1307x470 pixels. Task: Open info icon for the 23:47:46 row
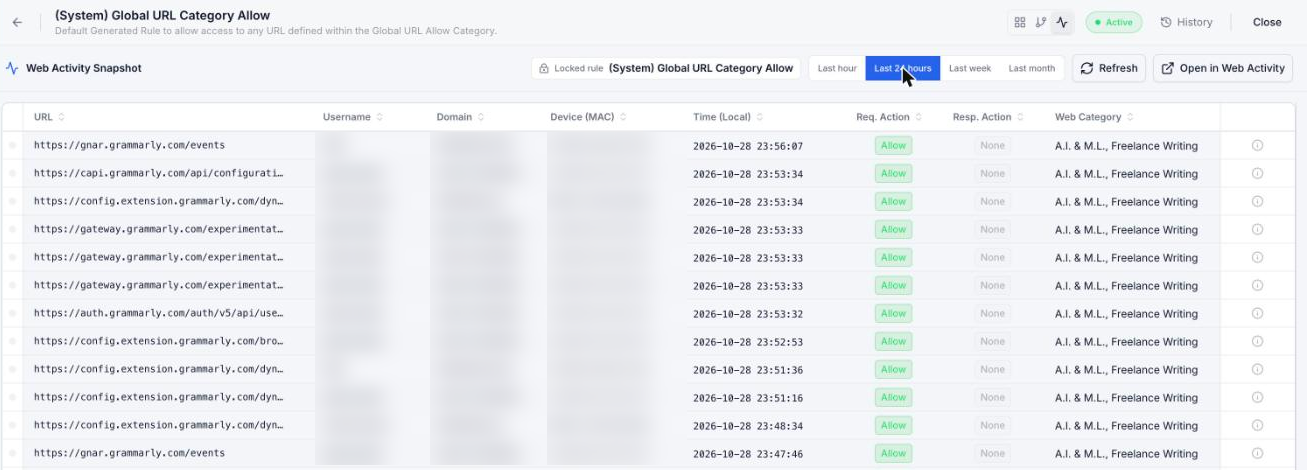[1257, 453]
